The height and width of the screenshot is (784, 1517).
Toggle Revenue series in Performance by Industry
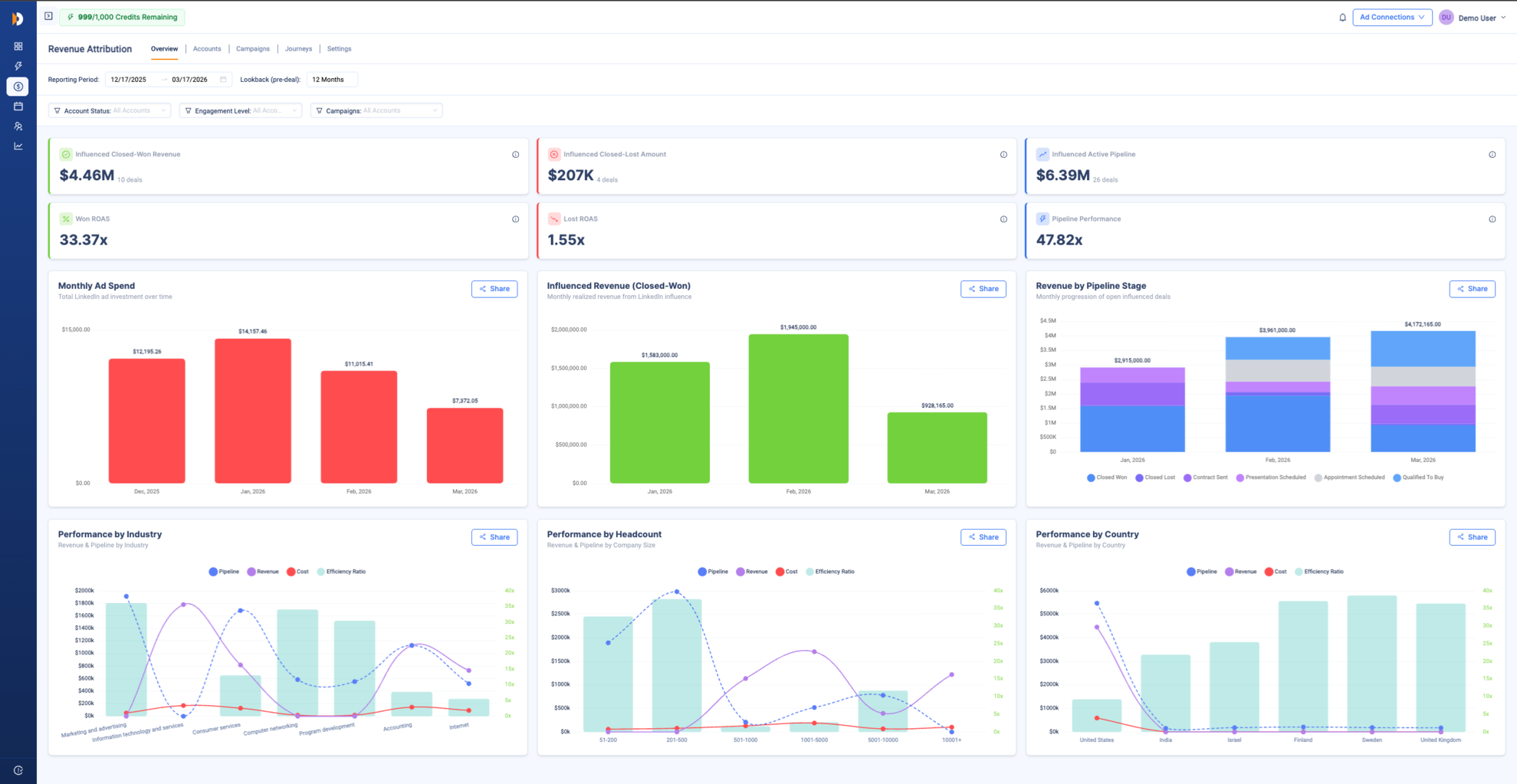click(x=263, y=572)
